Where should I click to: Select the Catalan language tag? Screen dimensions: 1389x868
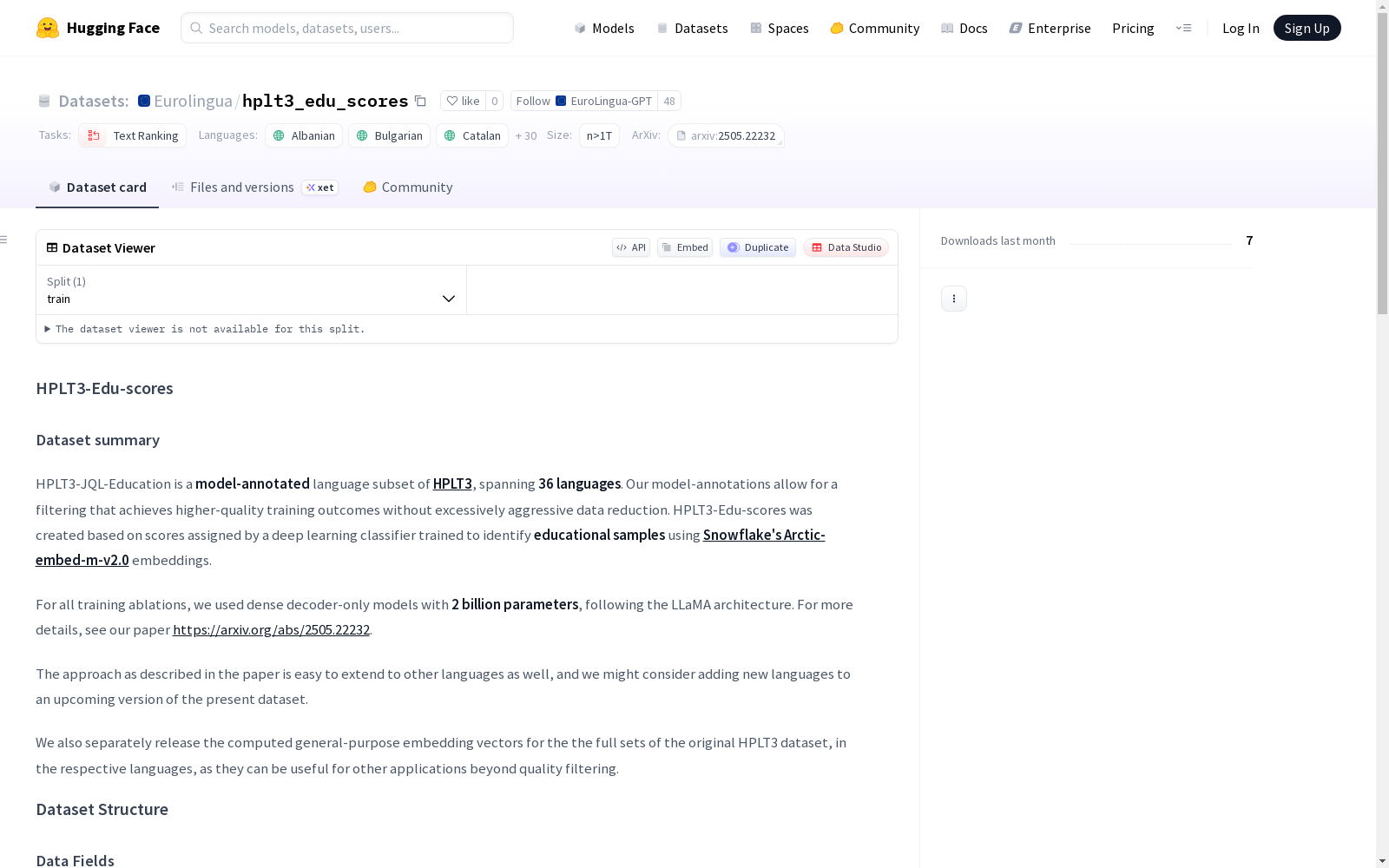tap(472, 135)
